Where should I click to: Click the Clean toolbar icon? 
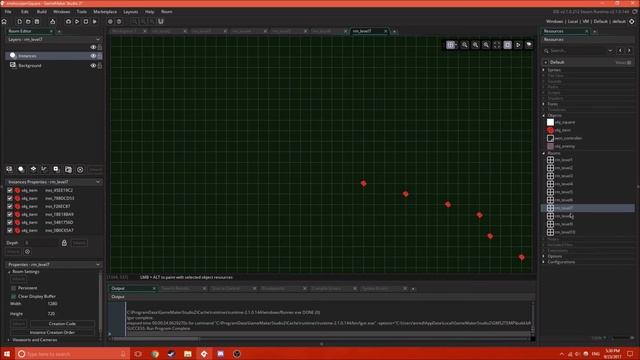point(95,21)
